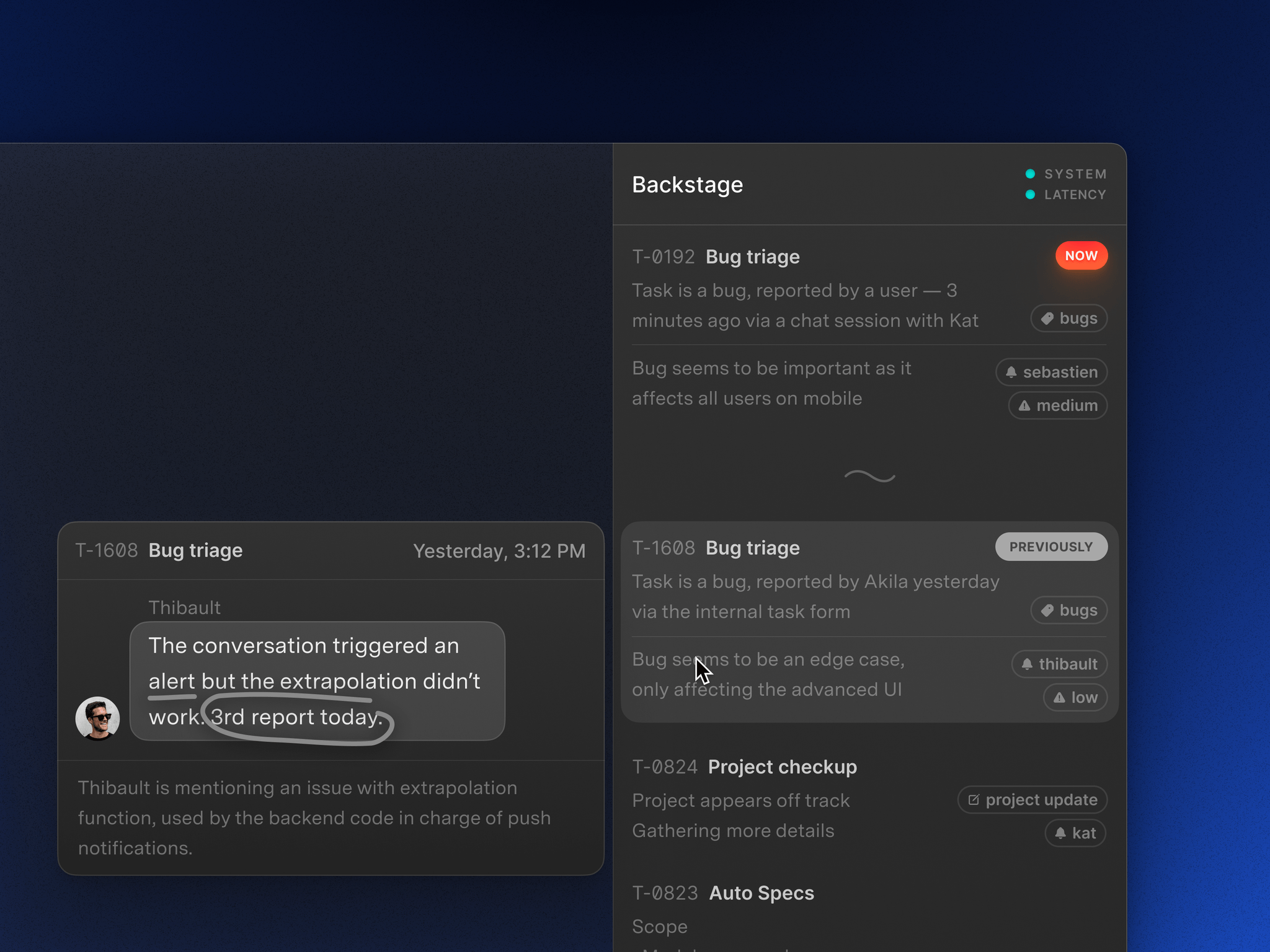Click the PREVIOUSLY badge on T-1608
1270x952 pixels.
(x=1050, y=547)
